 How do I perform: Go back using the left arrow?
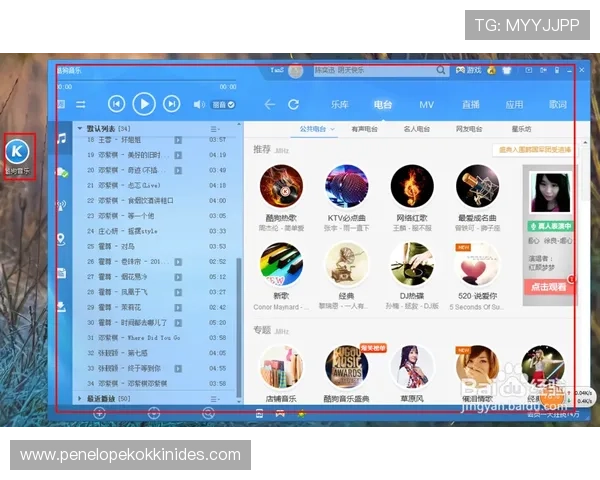269,104
